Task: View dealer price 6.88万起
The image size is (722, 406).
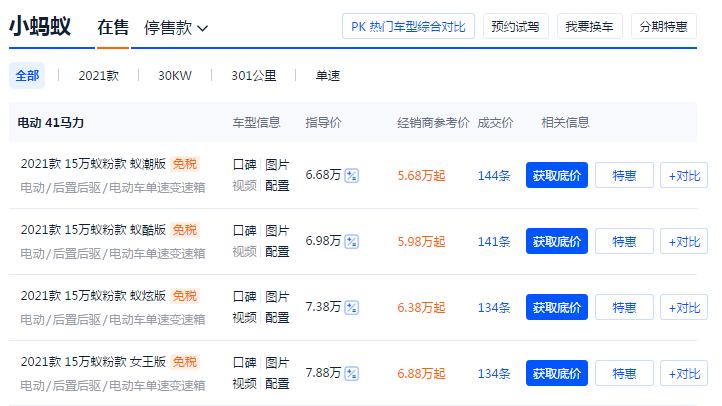Action: point(421,373)
